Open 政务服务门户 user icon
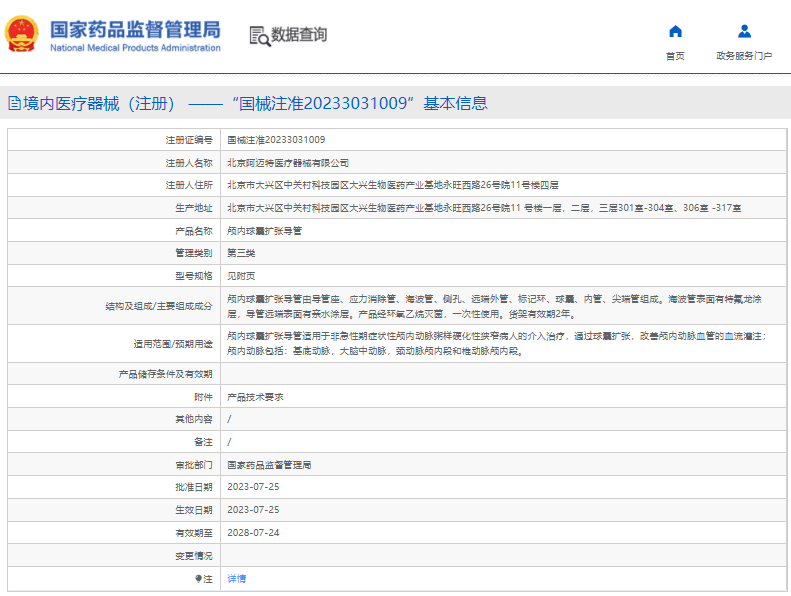Viewport: 791px width, 596px height. pyautogui.click(x=744, y=31)
